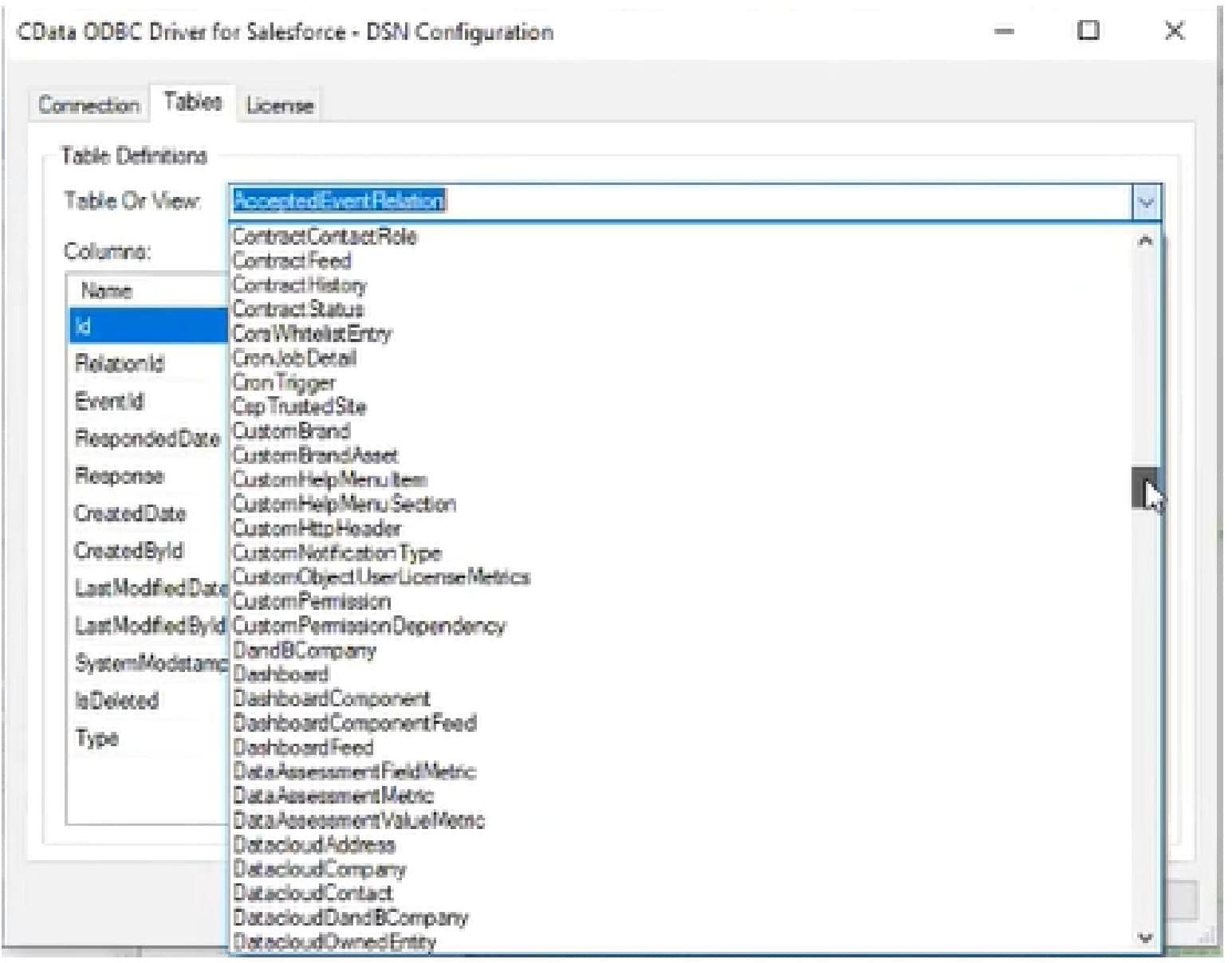The height and width of the screenshot is (963, 1232).
Task: Click the dropdown list scroll up arrow
Action: pyautogui.click(x=1145, y=241)
